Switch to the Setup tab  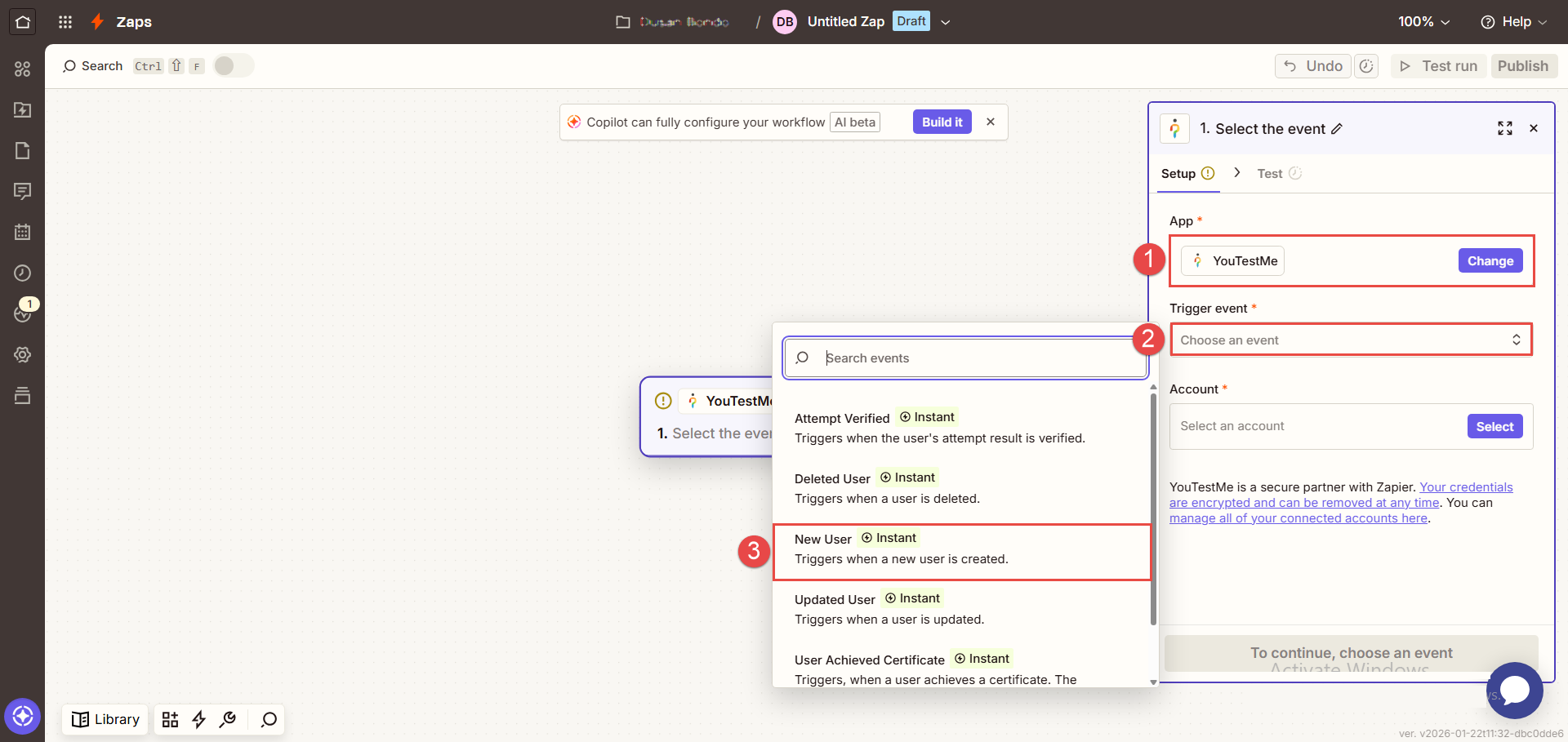coord(1187,173)
